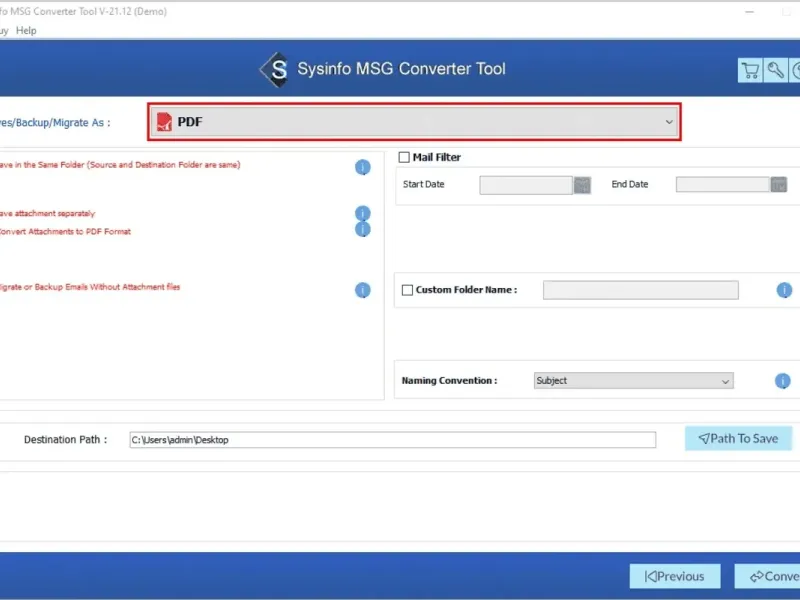Image resolution: width=800 pixels, height=600 pixels.
Task: Minimize the MSG Converter window
Action: [x=749, y=12]
